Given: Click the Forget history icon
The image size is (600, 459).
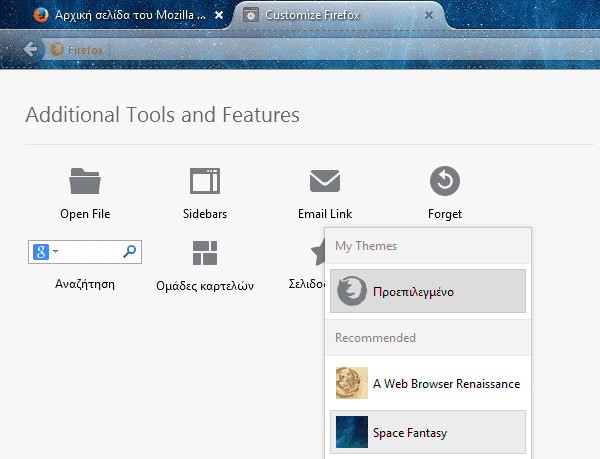Looking at the screenshot, I should pos(445,181).
